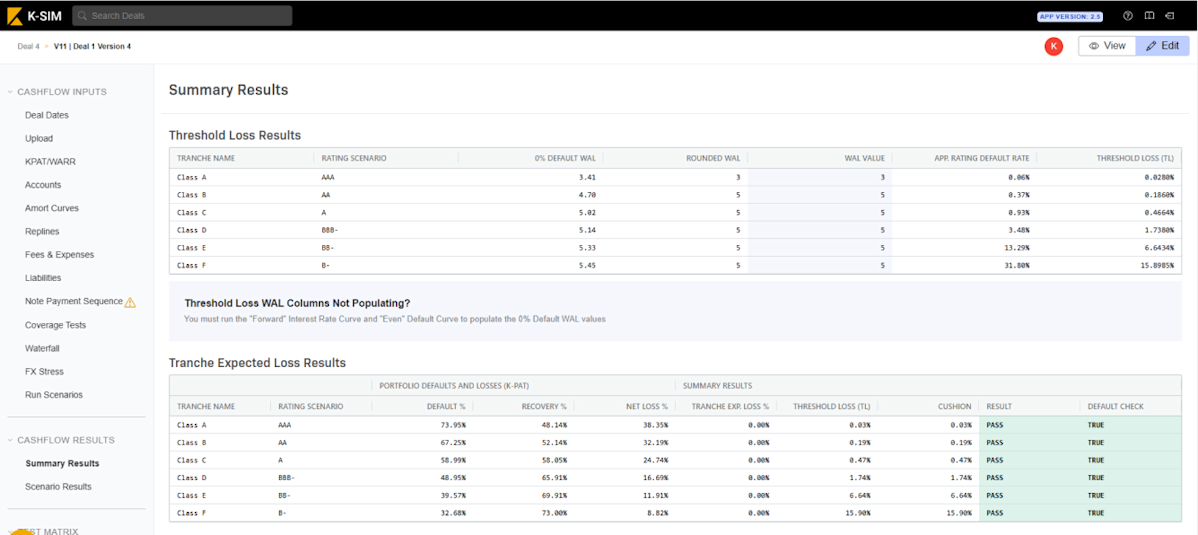Screen dimensions: 1198x535
Task: Edit WAL Value cell for Class A
Action: click(x=819, y=177)
